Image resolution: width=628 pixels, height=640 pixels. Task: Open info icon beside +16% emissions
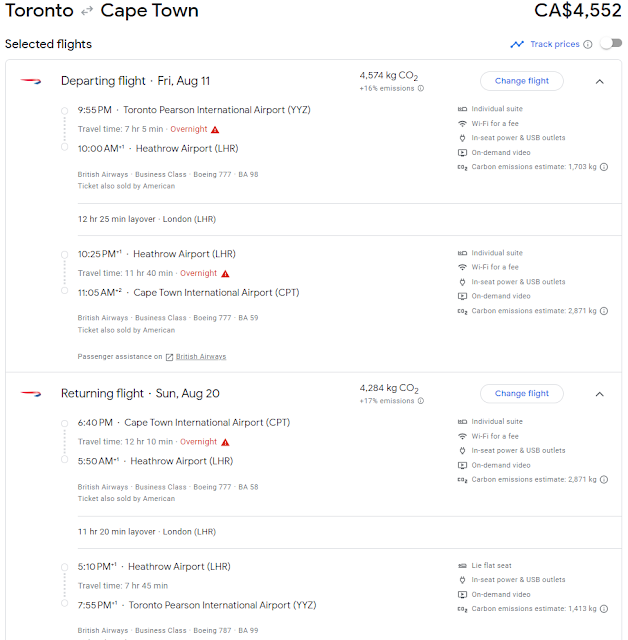(421, 88)
